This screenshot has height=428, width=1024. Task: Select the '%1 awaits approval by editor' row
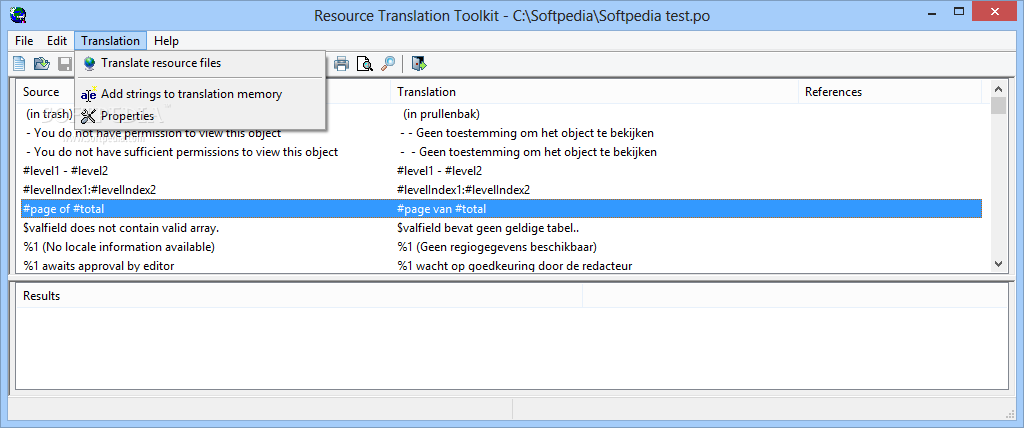click(501, 265)
